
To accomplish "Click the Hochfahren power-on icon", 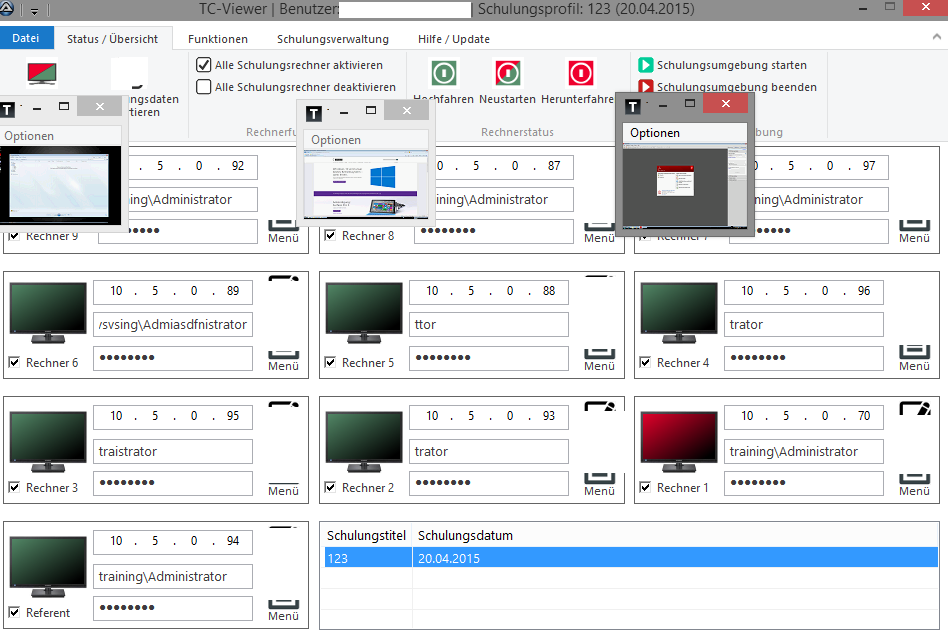I will tap(444, 73).
